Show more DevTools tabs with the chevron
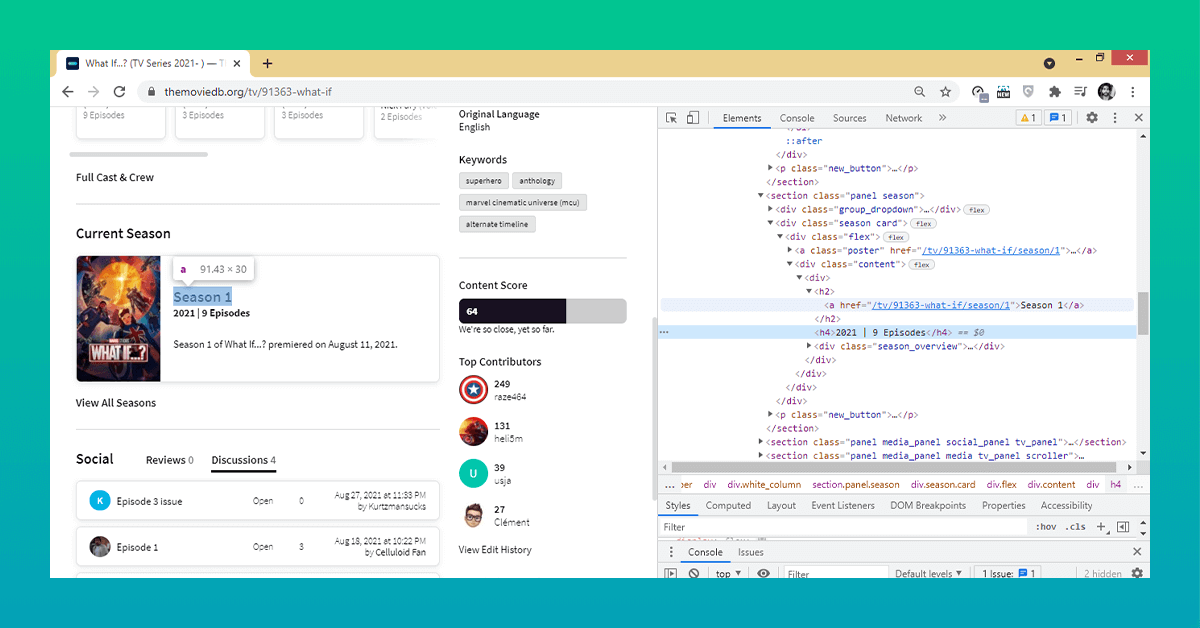1200x628 pixels. [x=942, y=118]
